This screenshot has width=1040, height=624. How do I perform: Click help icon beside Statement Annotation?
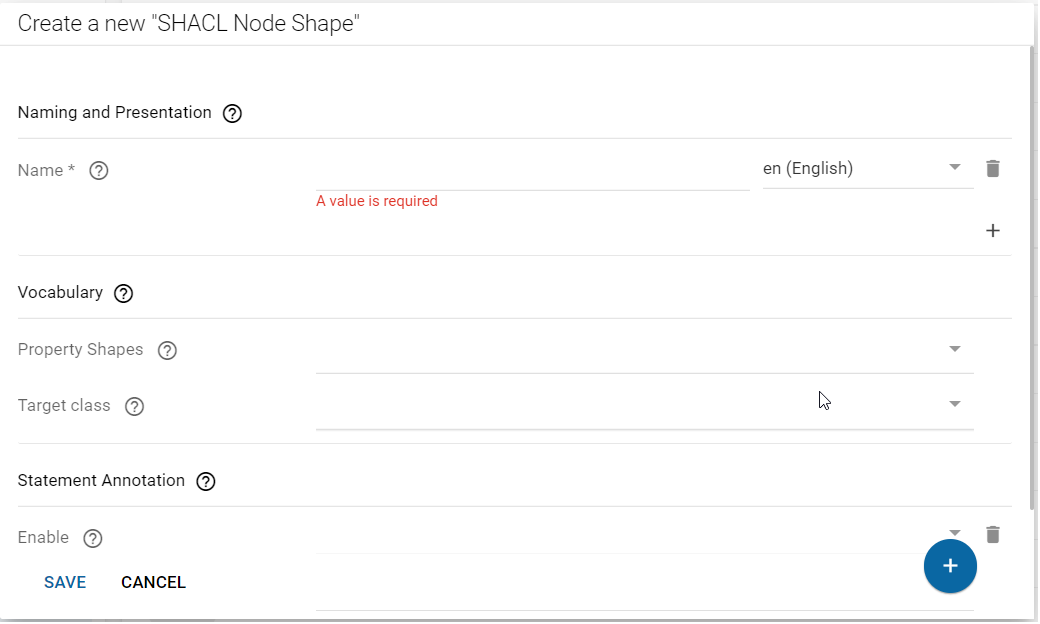205,482
